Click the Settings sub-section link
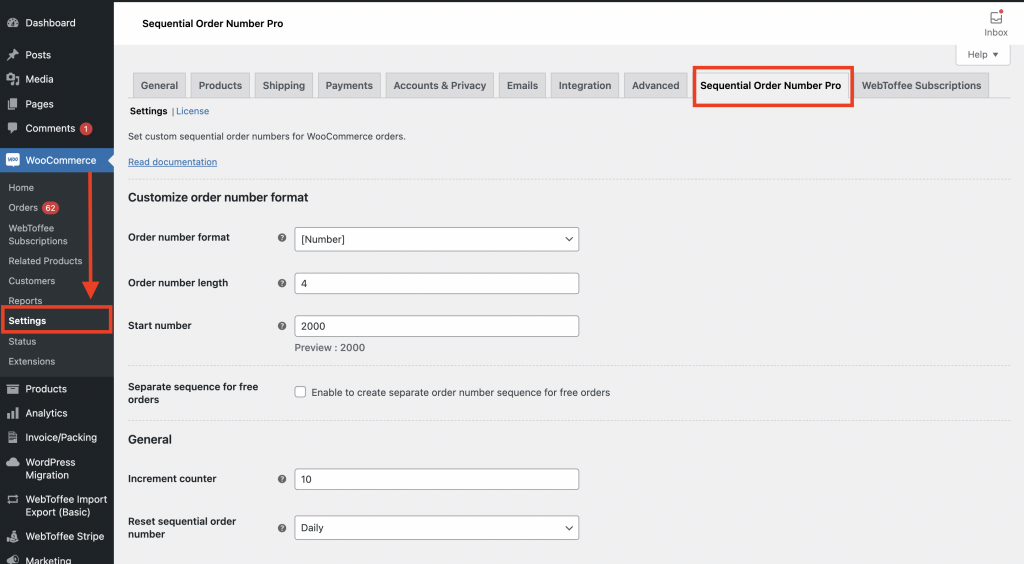 148,111
